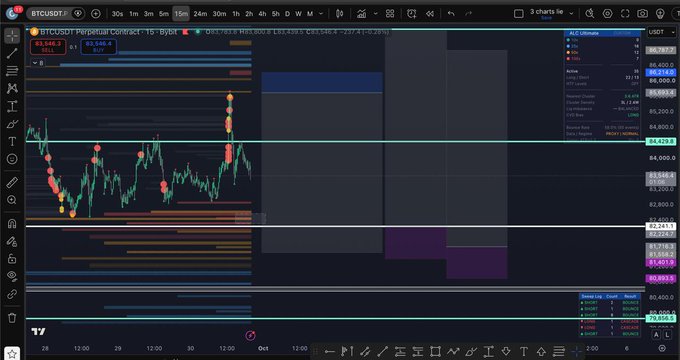
Task: Select the brush tool in left toolbar
Action: 12,124
